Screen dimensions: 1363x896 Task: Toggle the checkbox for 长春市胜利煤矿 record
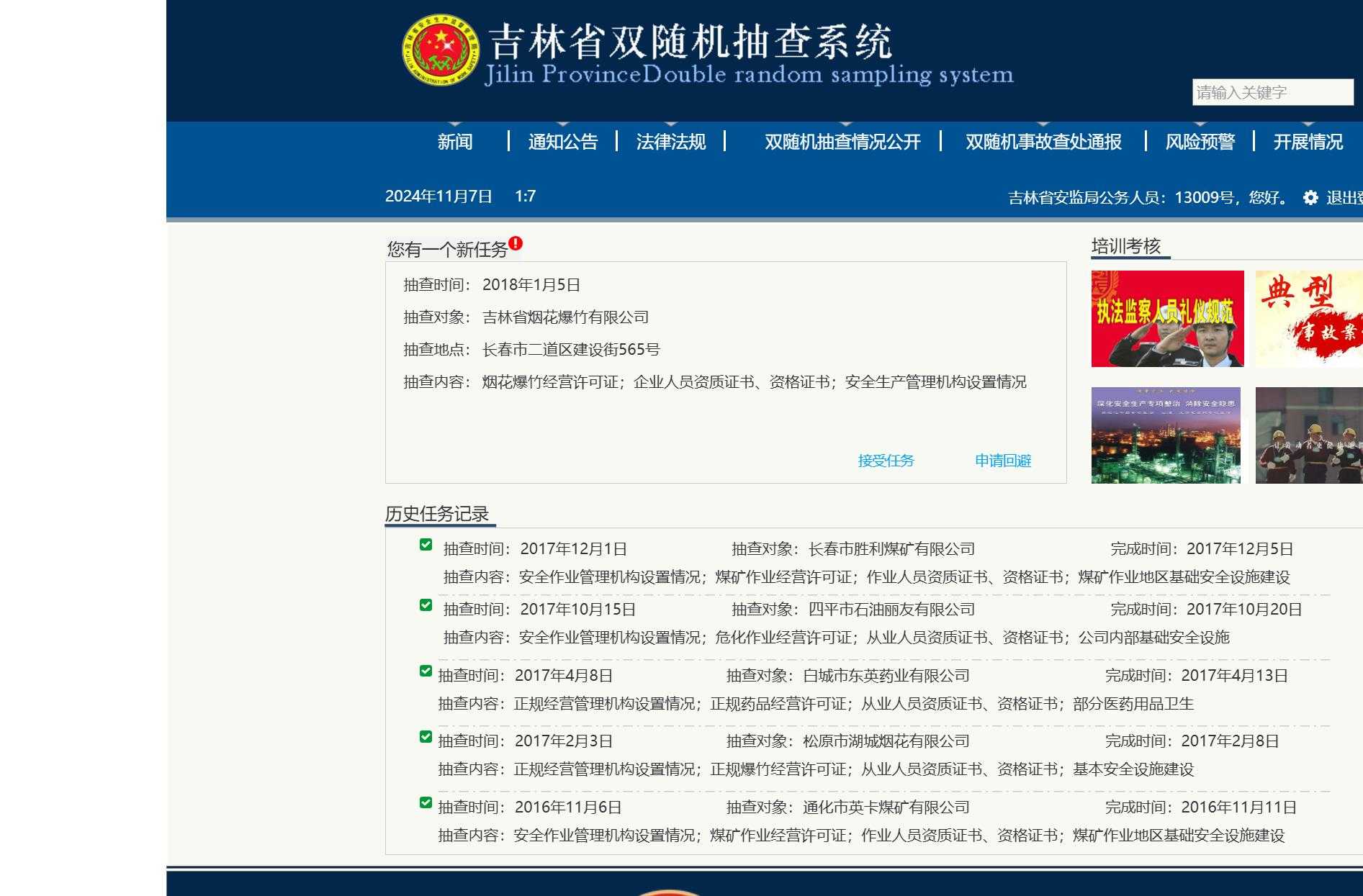[424, 545]
